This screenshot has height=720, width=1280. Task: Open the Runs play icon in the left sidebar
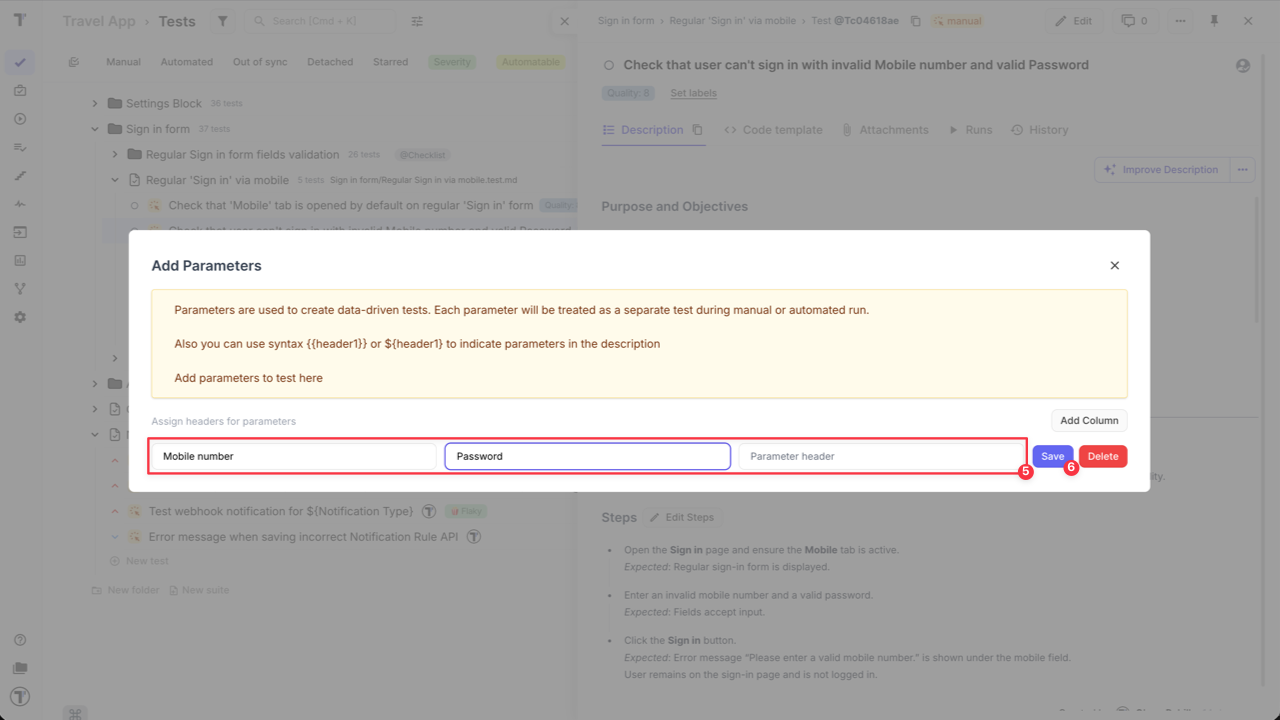click(20, 118)
